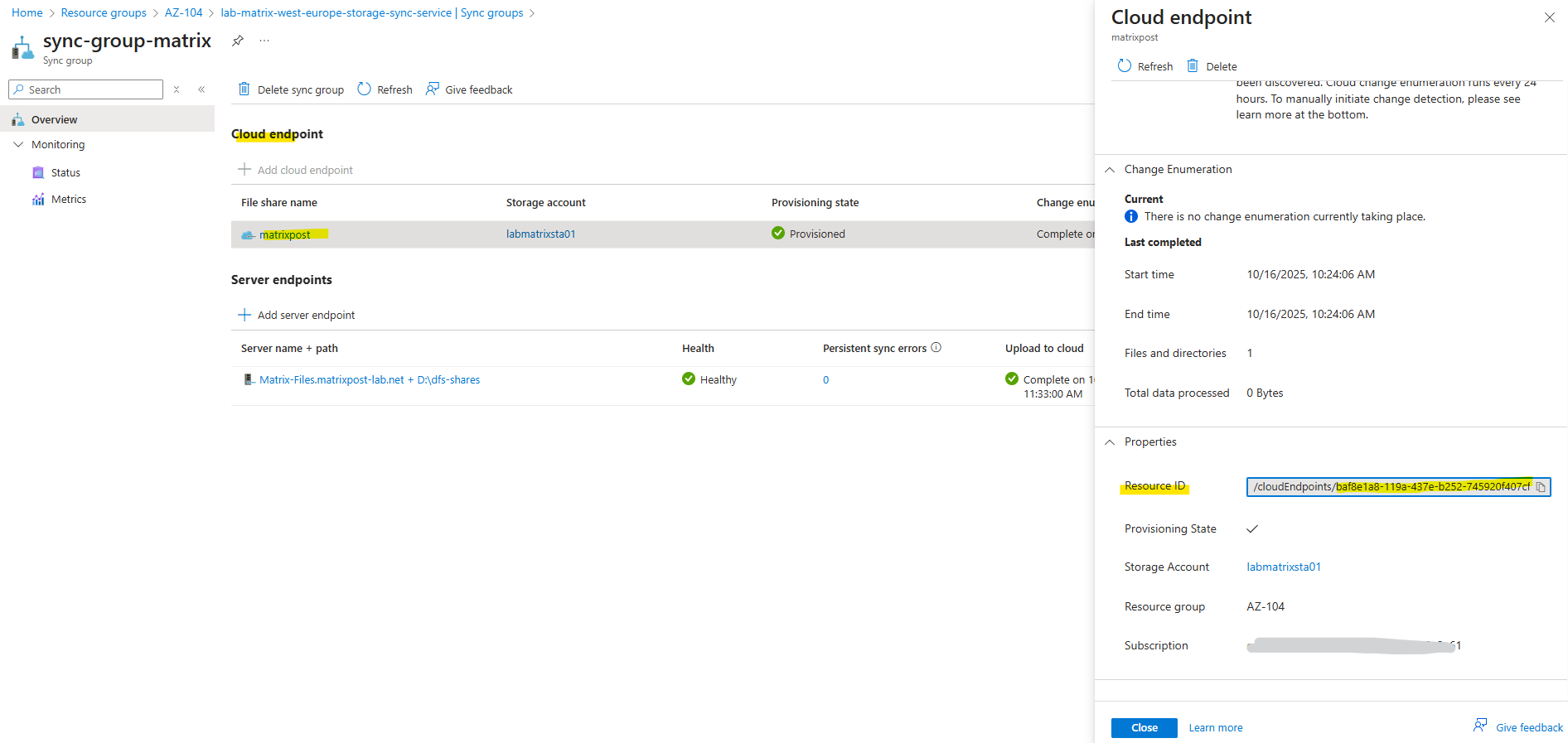Go to Home in breadcrumb
The image size is (1568, 743).
(x=27, y=12)
